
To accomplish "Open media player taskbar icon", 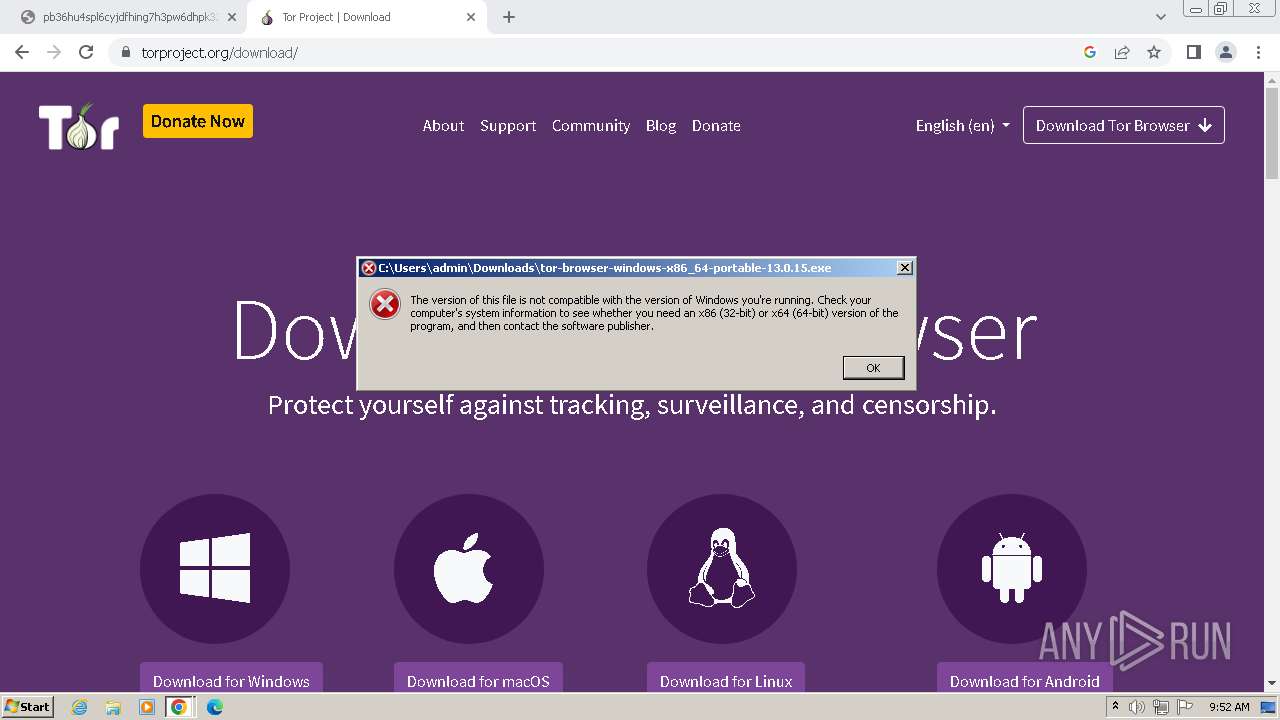I will coord(146,707).
